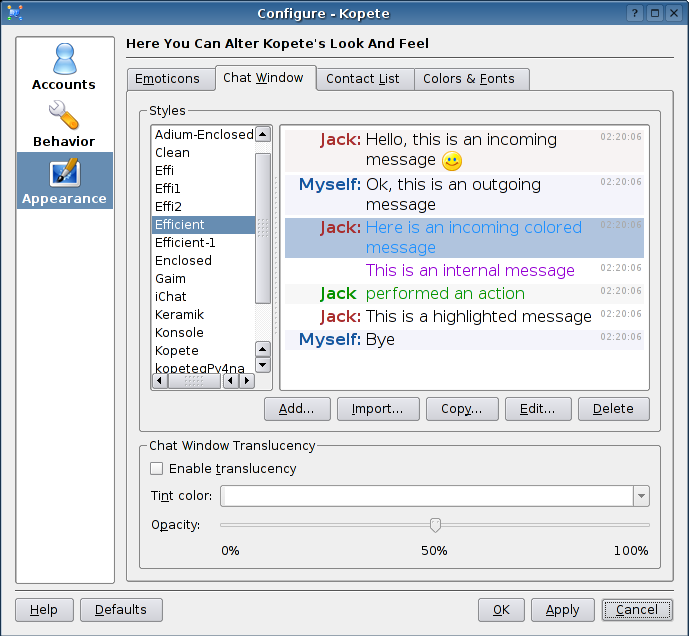Open the Behavior wrench icon
Image resolution: width=689 pixels, height=636 pixels.
pos(64,115)
